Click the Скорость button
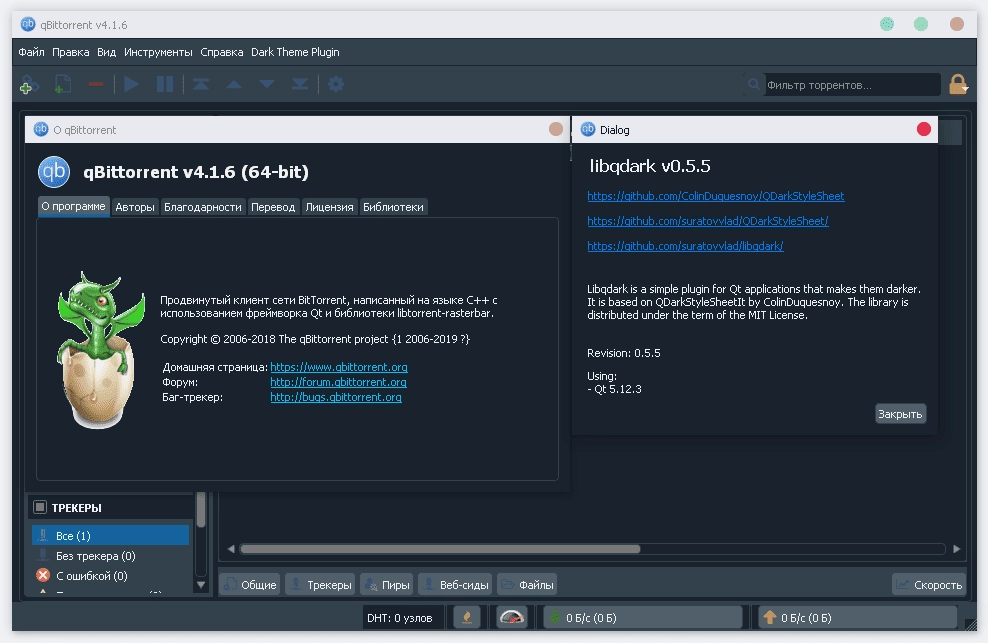 point(929,584)
